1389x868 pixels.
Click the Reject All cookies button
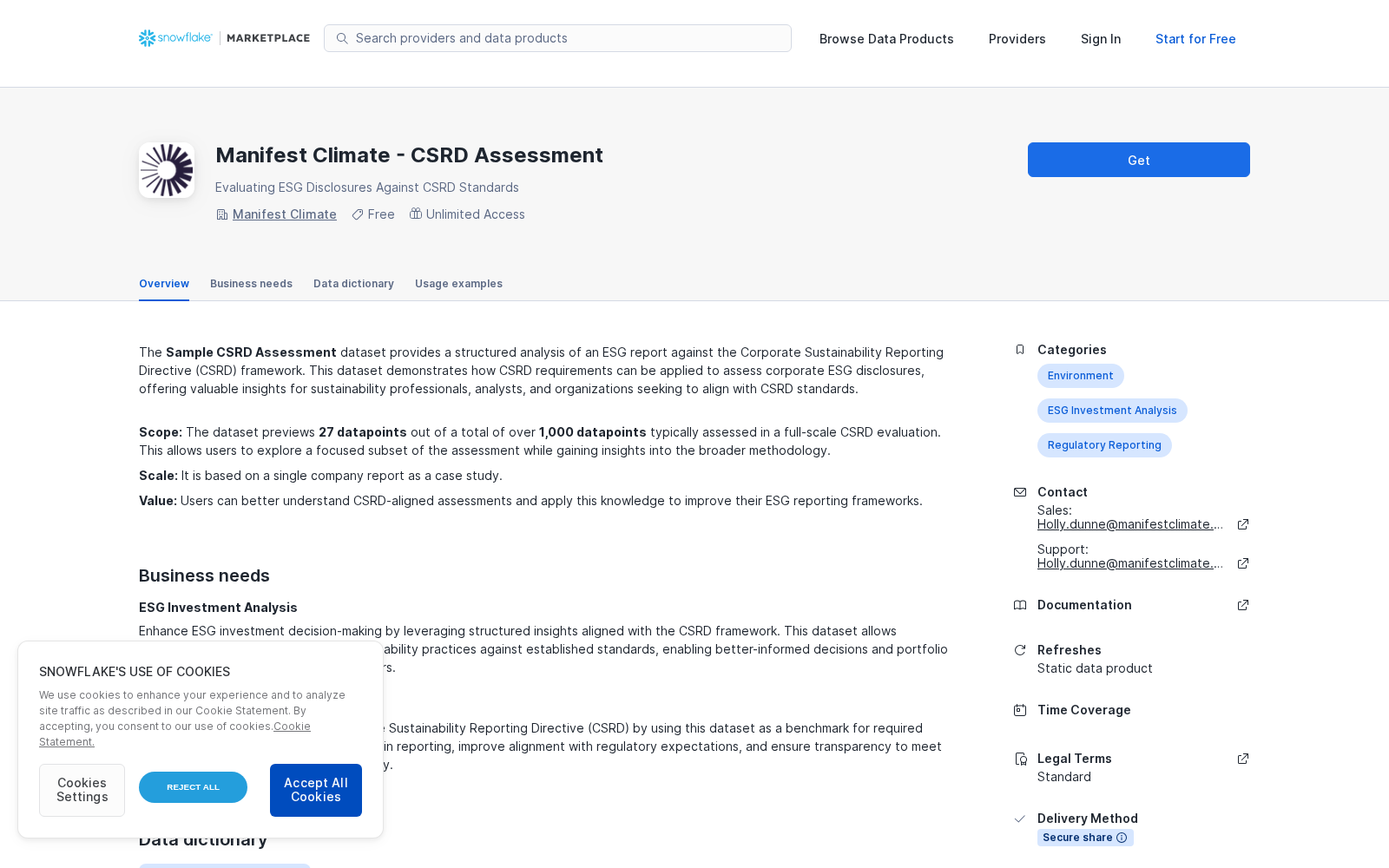click(193, 787)
